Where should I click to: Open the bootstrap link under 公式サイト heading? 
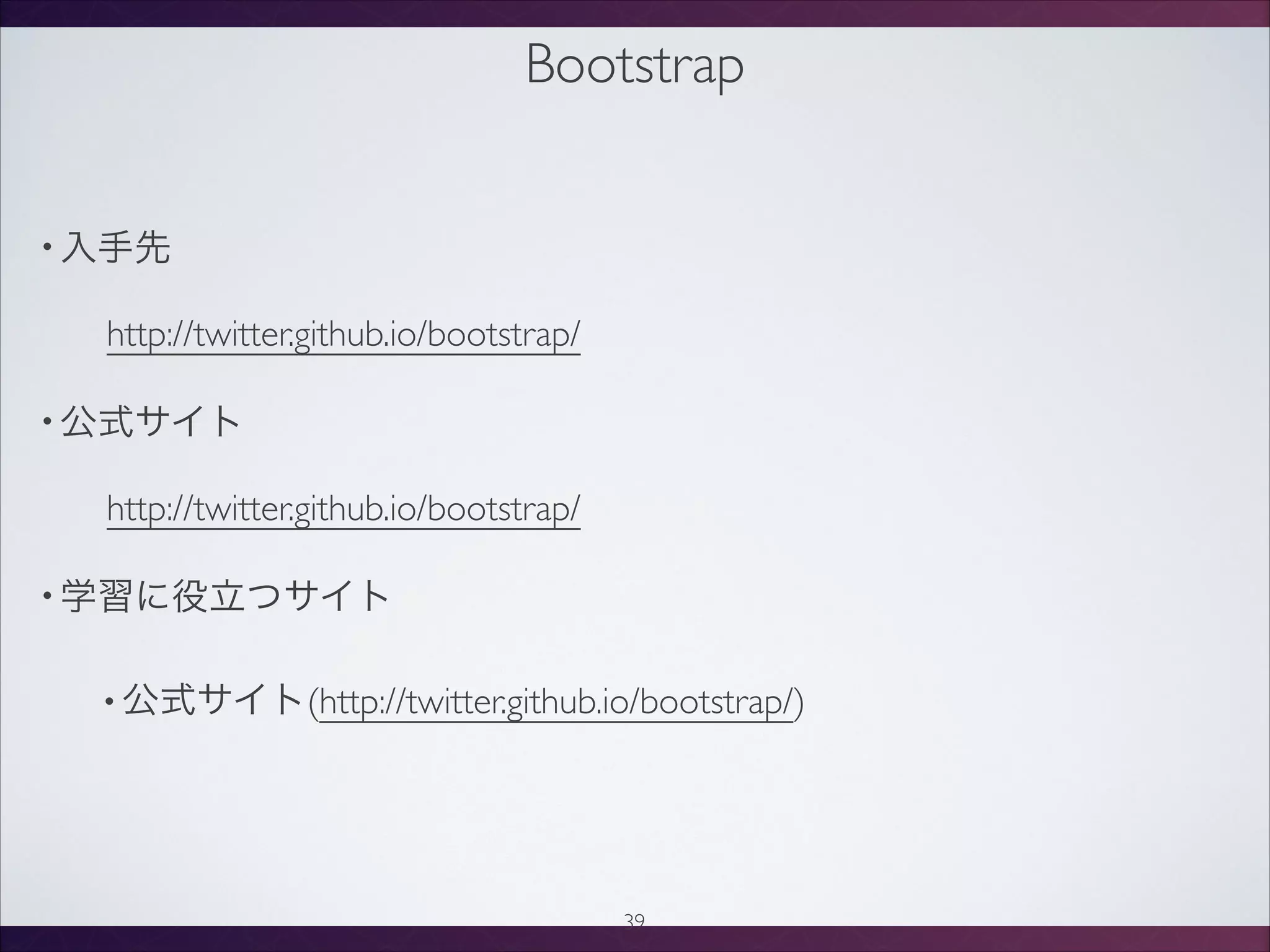[x=344, y=509]
